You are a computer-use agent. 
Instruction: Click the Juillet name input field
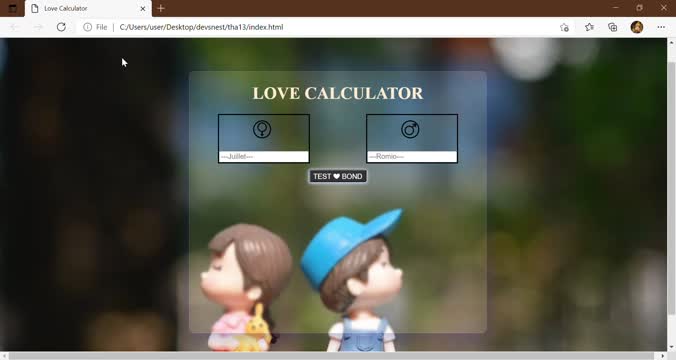click(x=264, y=157)
